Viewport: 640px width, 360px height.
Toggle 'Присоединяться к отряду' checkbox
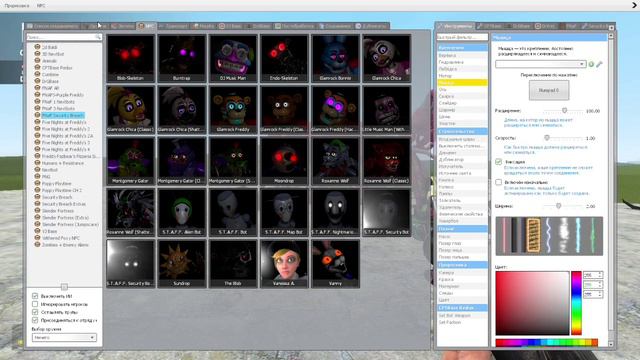coord(35,320)
